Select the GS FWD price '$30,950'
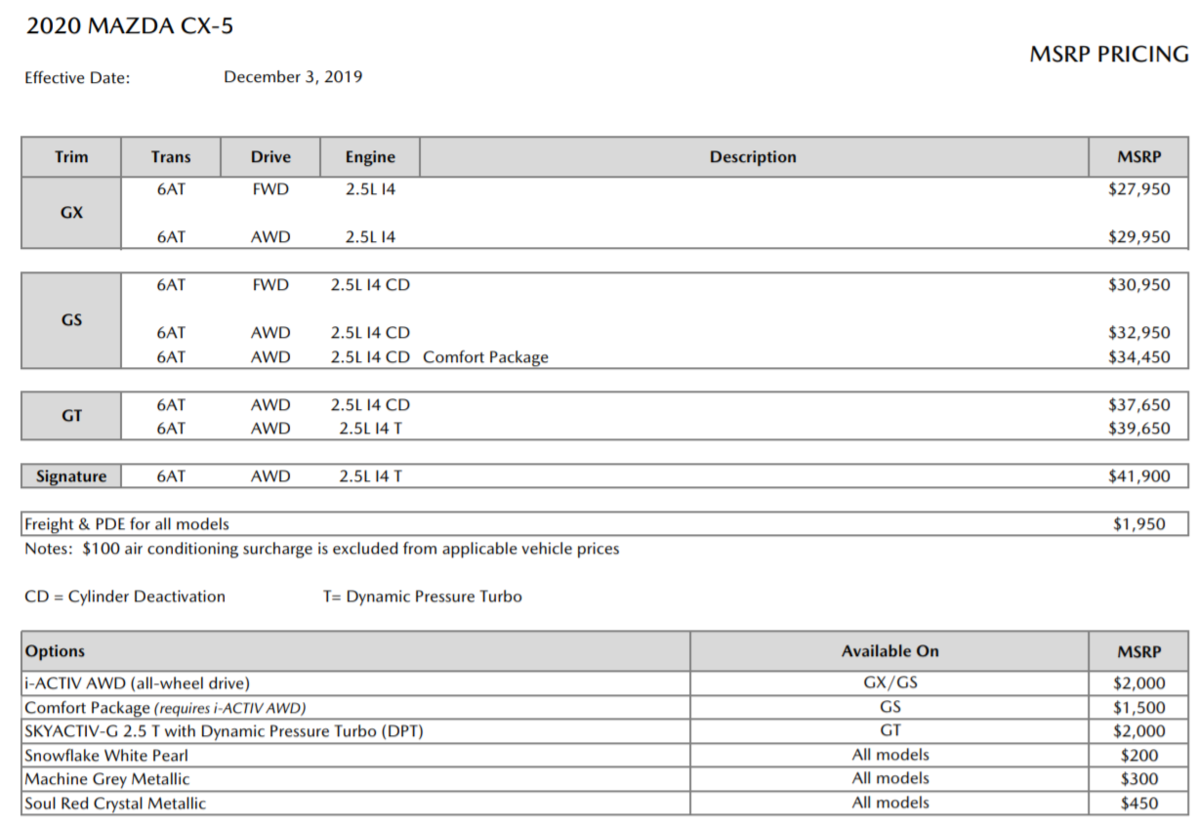This screenshot has width=1200, height=828. (x=1139, y=285)
